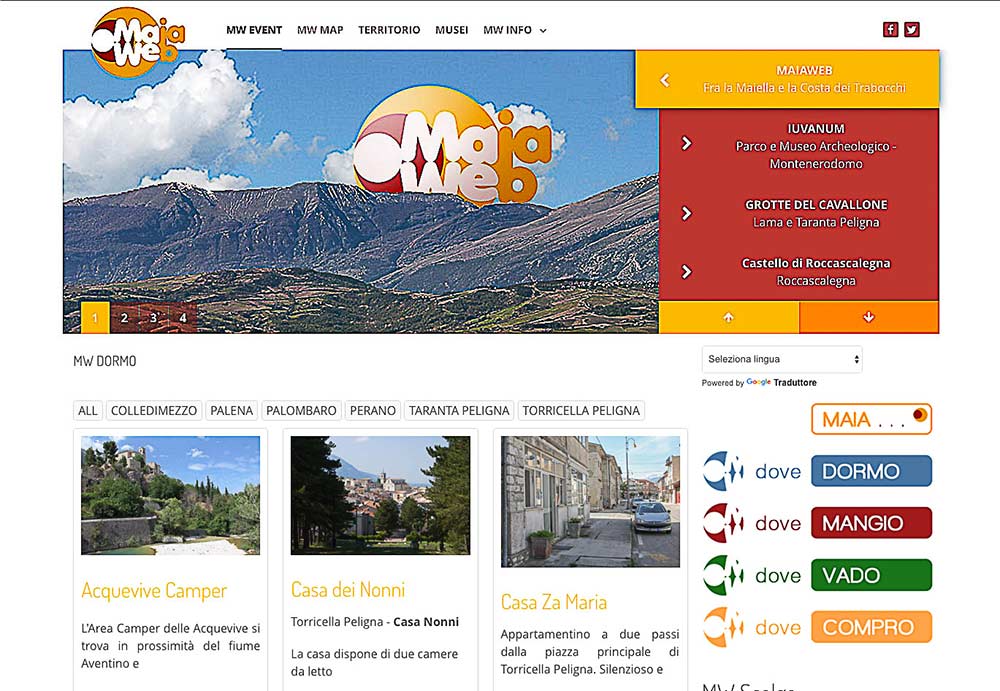Open the Acquevive Camper title link
This screenshot has height=691, width=1000.
click(x=154, y=591)
